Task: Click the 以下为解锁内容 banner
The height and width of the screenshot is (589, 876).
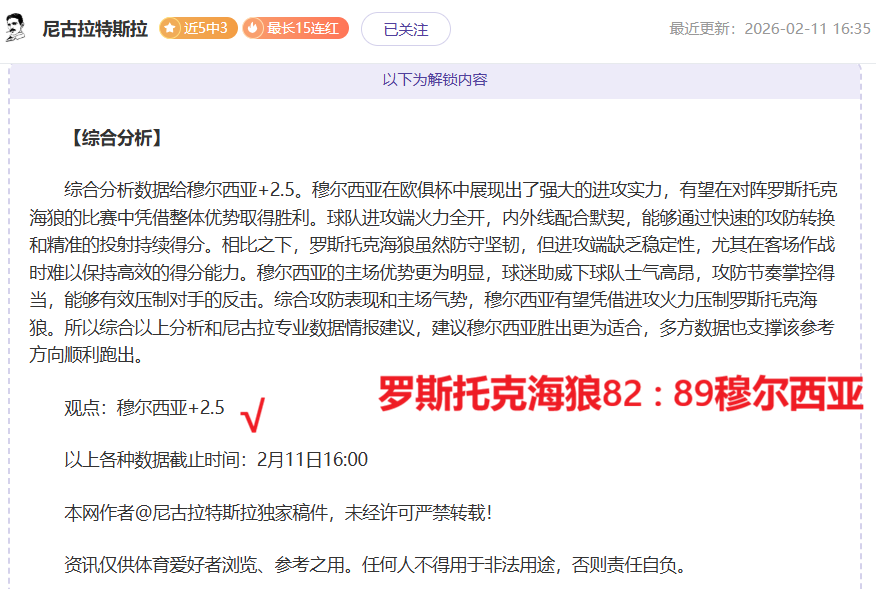Action: [434, 80]
